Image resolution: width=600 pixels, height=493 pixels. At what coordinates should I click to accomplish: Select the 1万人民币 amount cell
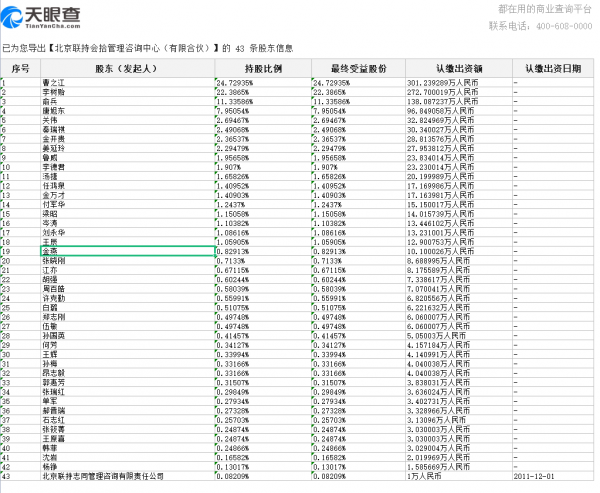coord(459,477)
